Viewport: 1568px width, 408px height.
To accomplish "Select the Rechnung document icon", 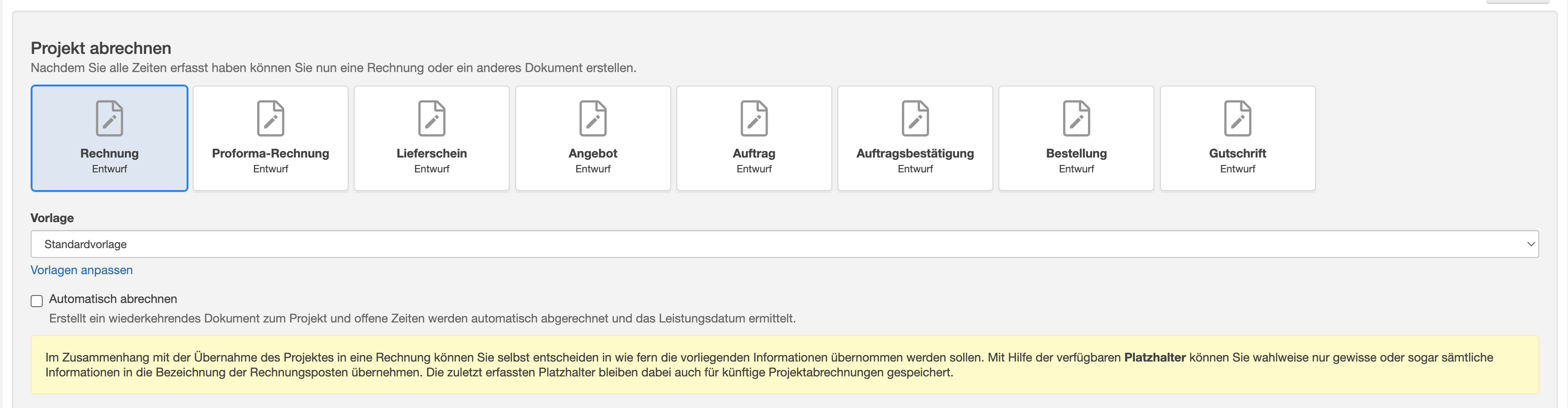I will pyautogui.click(x=110, y=118).
